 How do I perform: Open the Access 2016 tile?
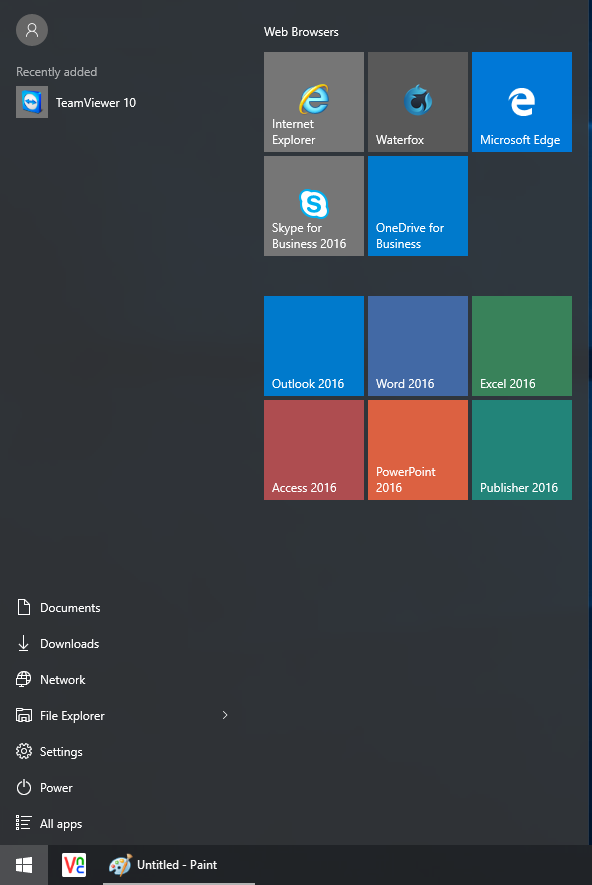pyautogui.click(x=314, y=450)
